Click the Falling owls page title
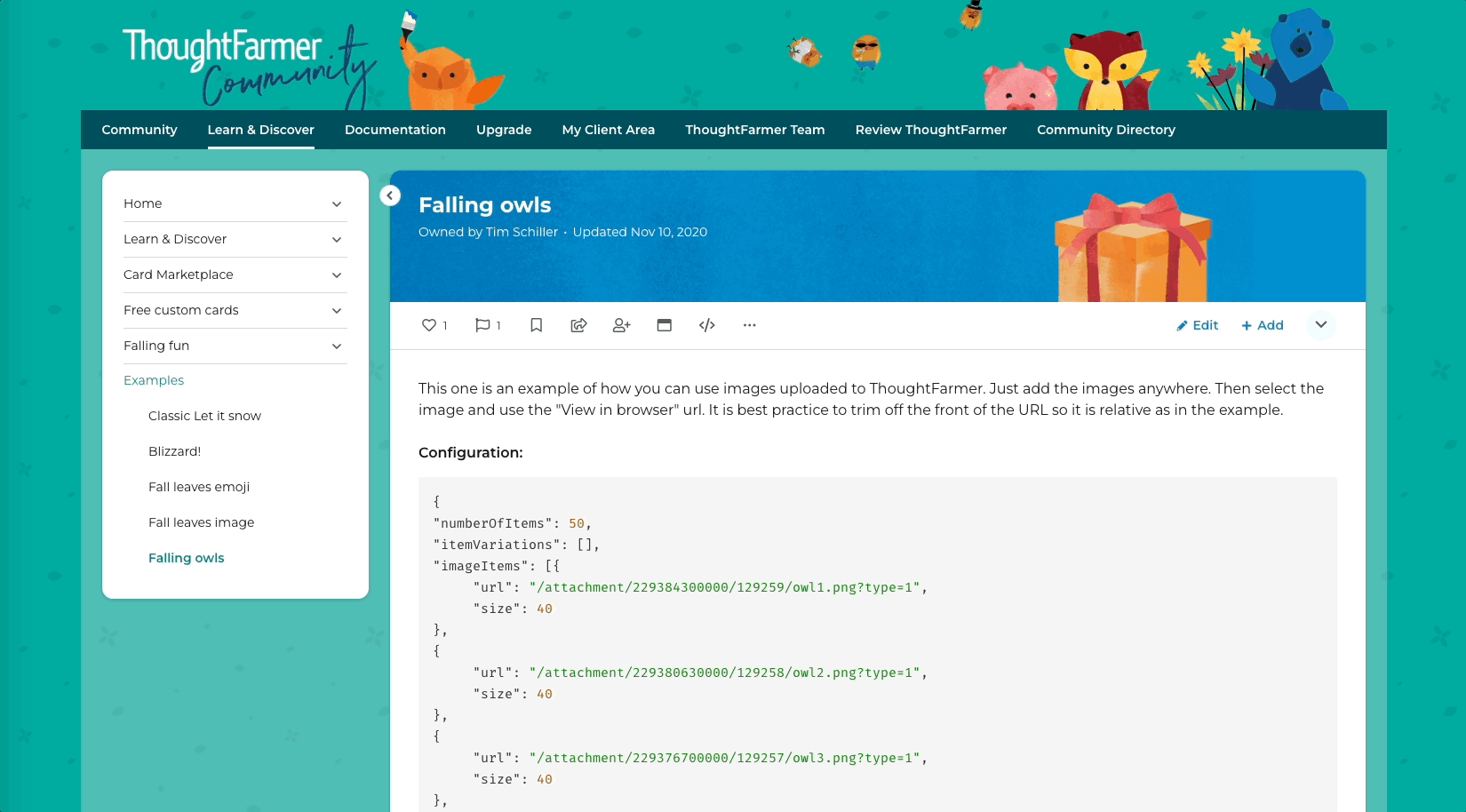Viewport: 1466px width, 812px height. pos(485,205)
